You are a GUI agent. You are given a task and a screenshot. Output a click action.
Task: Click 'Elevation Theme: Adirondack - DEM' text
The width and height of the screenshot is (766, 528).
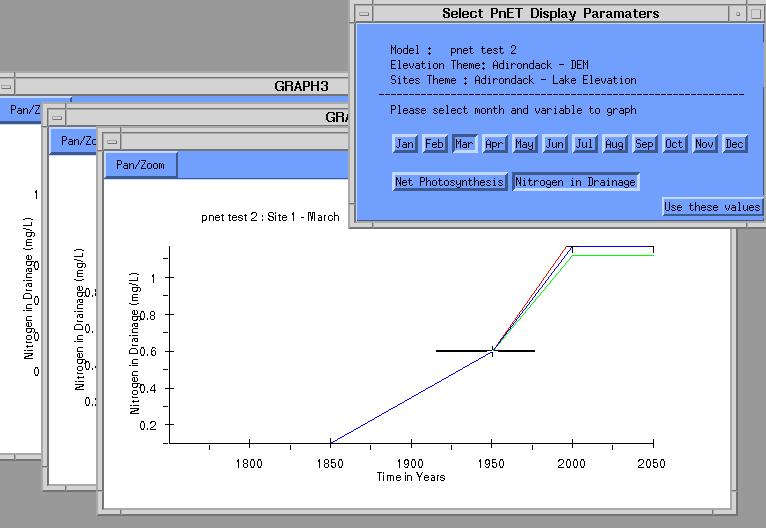click(489, 65)
